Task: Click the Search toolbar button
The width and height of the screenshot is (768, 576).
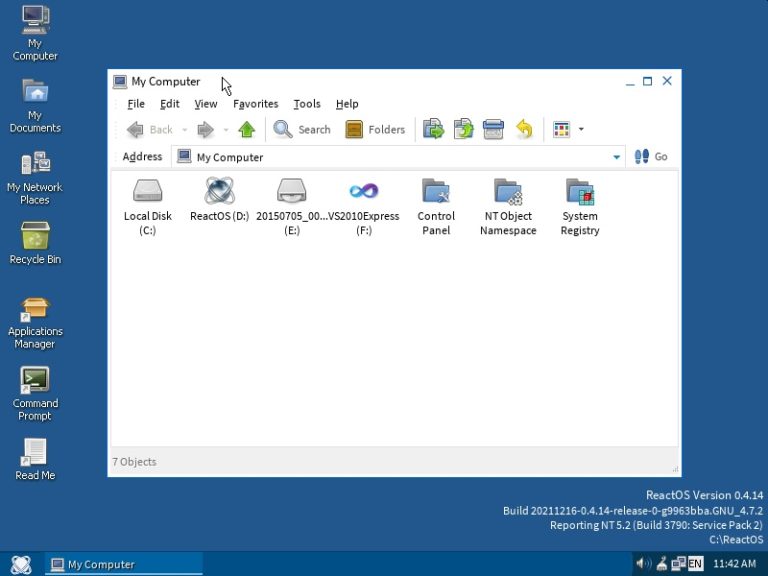Action: coord(302,130)
